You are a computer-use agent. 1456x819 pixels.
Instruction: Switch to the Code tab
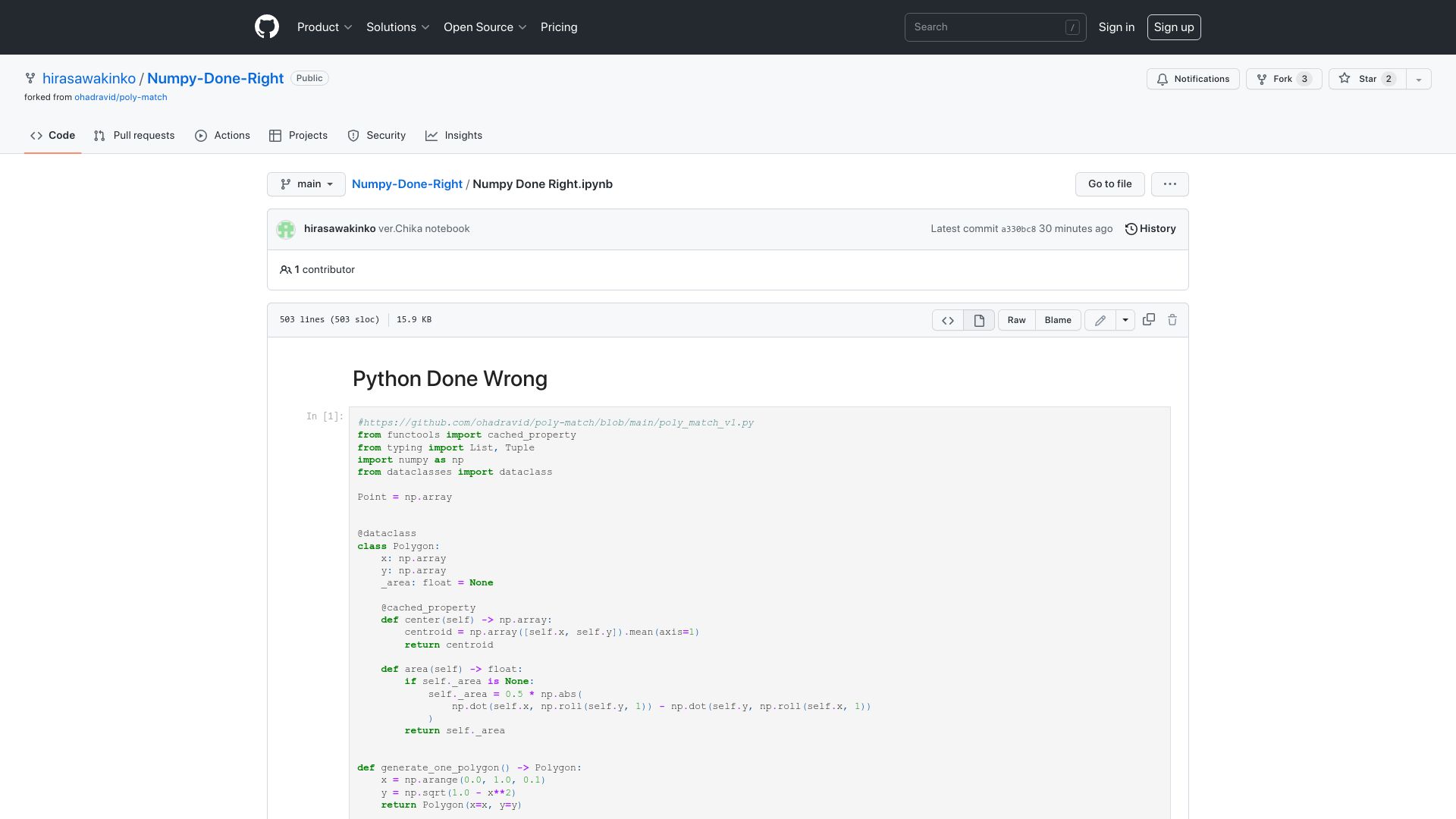click(53, 136)
